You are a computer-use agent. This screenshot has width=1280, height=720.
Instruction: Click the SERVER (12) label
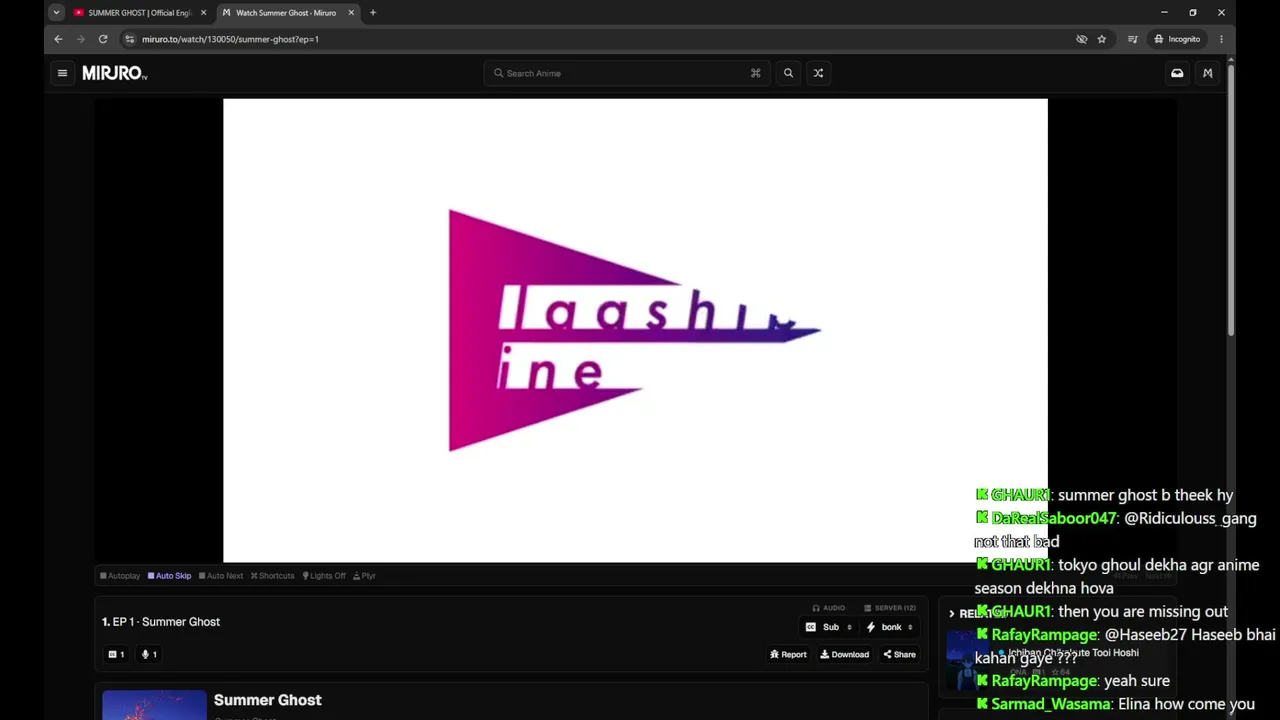click(x=890, y=608)
